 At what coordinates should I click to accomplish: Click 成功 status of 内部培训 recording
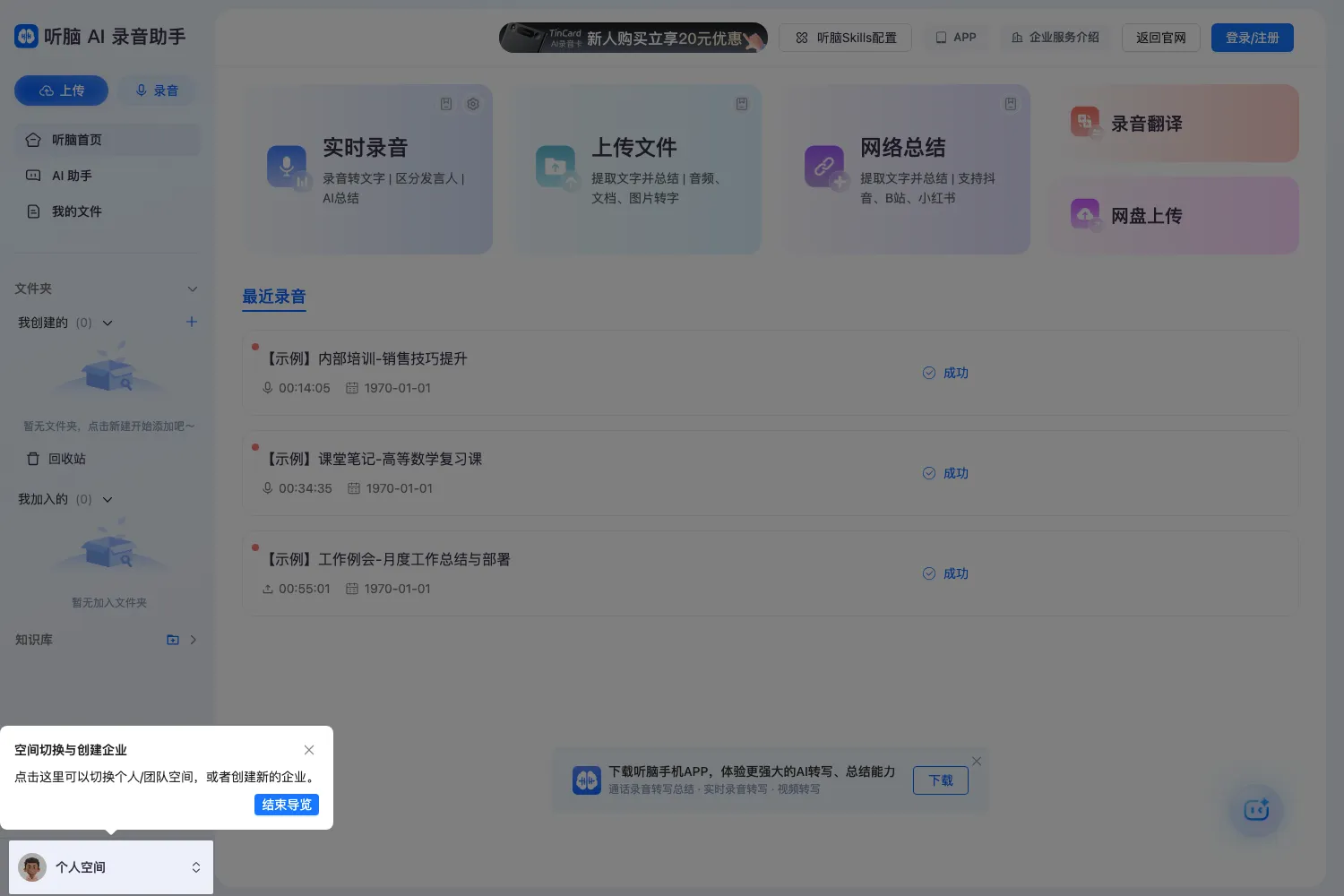(946, 373)
